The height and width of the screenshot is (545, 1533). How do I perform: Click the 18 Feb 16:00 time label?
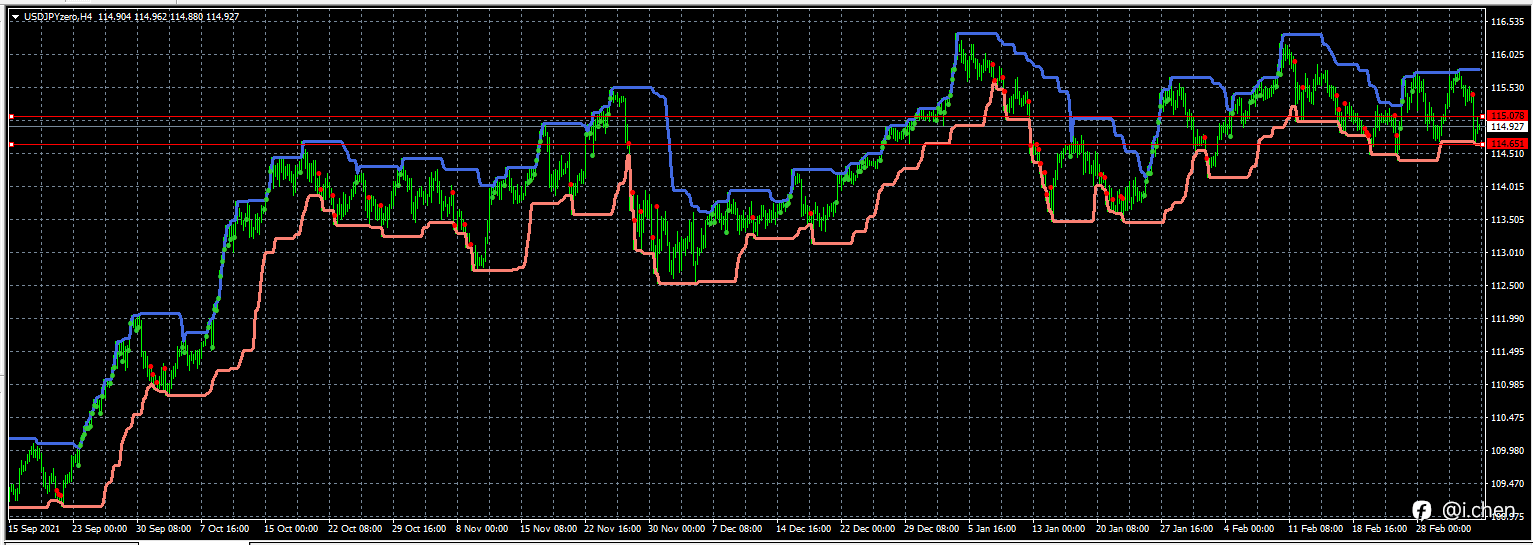[1380, 528]
